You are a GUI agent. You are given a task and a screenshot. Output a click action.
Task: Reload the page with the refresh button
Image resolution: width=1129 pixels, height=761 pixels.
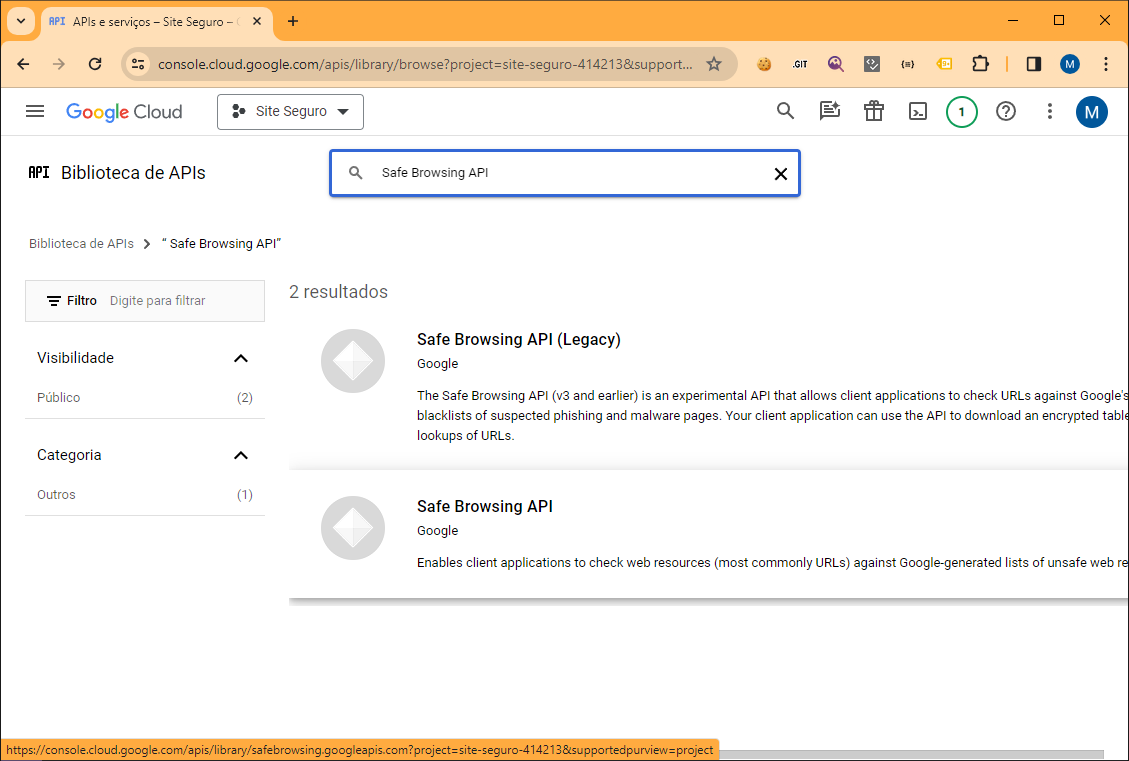(94, 64)
